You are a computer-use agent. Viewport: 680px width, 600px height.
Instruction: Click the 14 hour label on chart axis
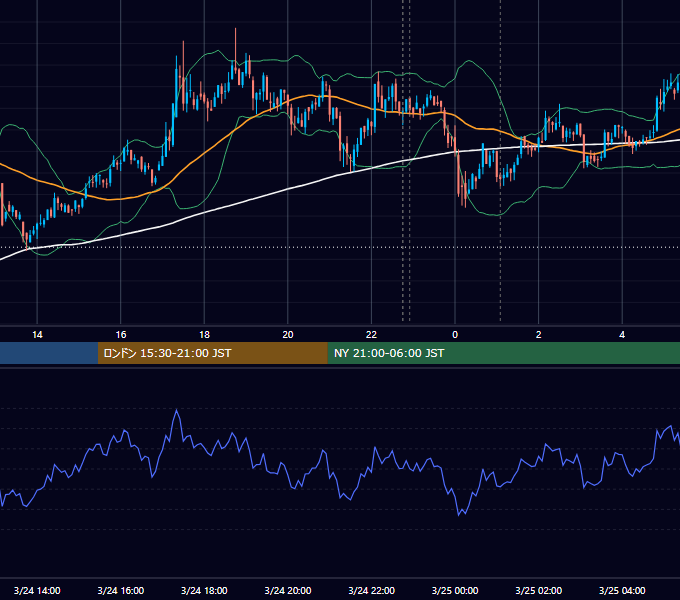click(x=37, y=335)
